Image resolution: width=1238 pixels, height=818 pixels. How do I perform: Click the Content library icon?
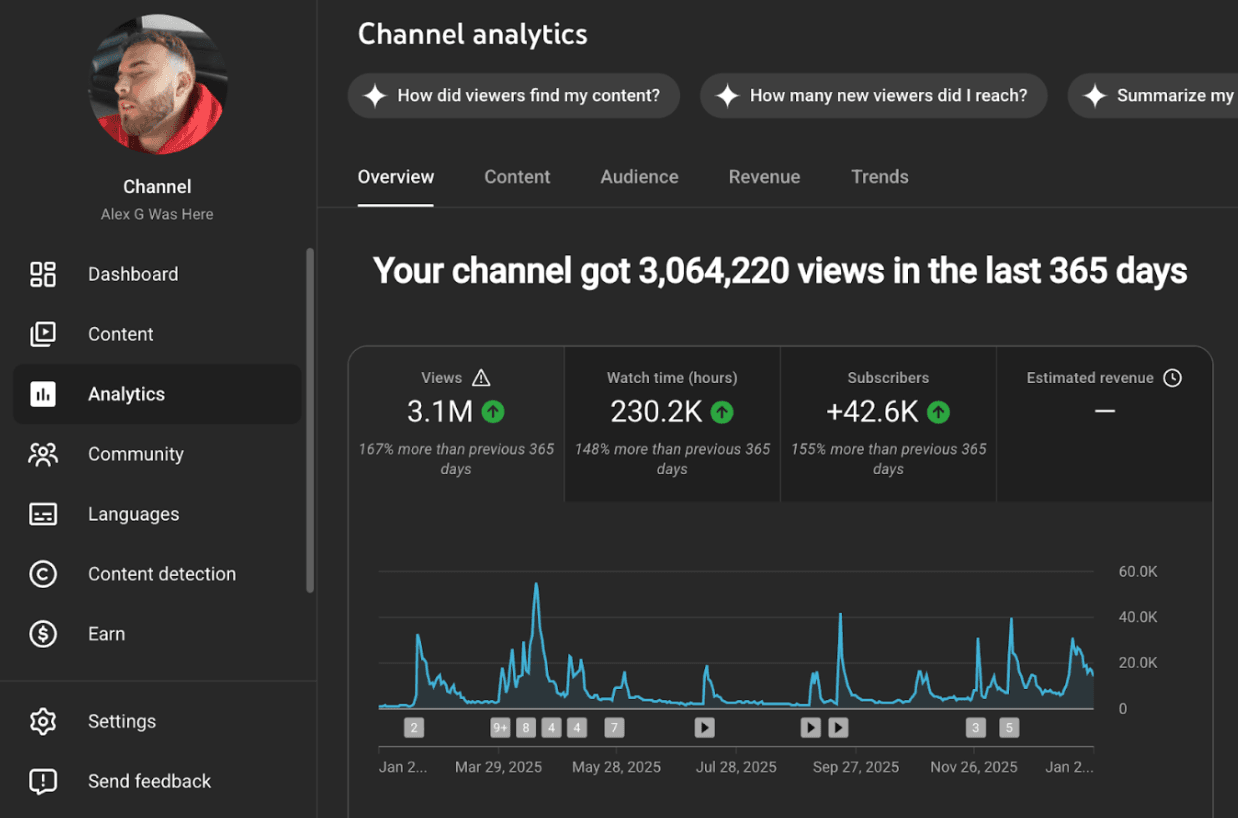click(43, 334)
